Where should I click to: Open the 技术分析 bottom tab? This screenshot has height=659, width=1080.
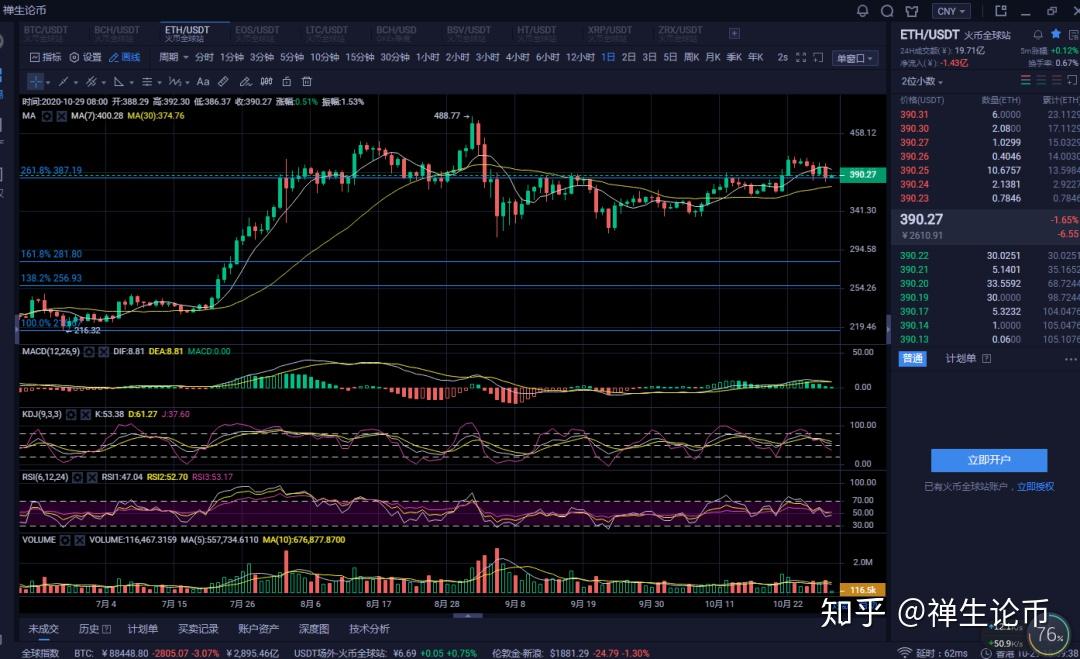pyautogui.click(x=369, y=629)
